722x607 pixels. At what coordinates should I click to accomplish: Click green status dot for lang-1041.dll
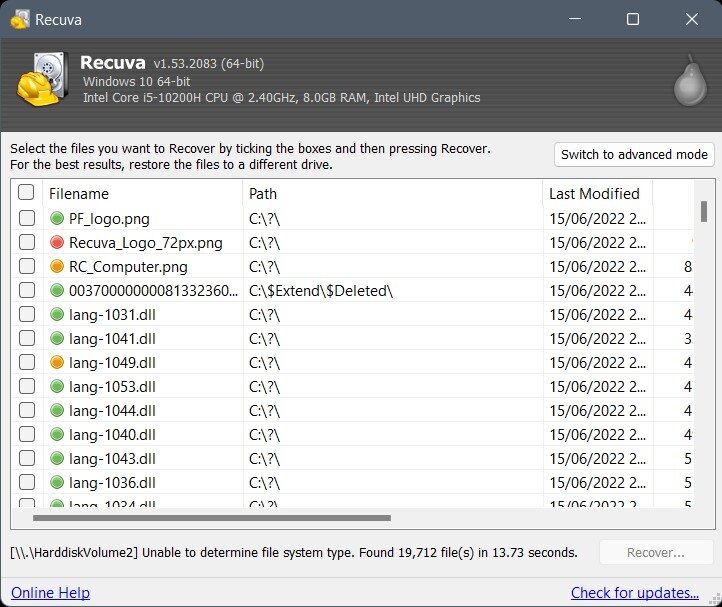(x=57, y=338)
